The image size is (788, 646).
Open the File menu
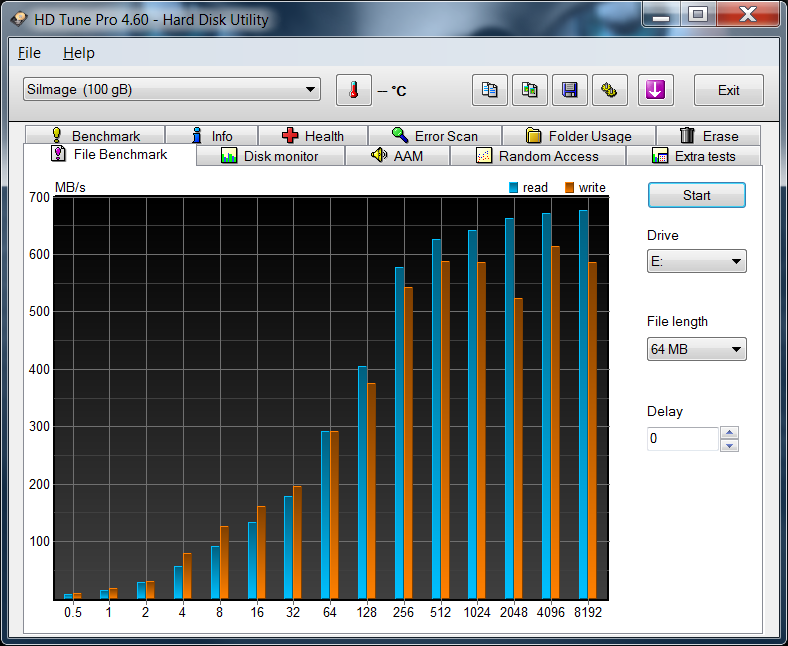pos(29,53)
